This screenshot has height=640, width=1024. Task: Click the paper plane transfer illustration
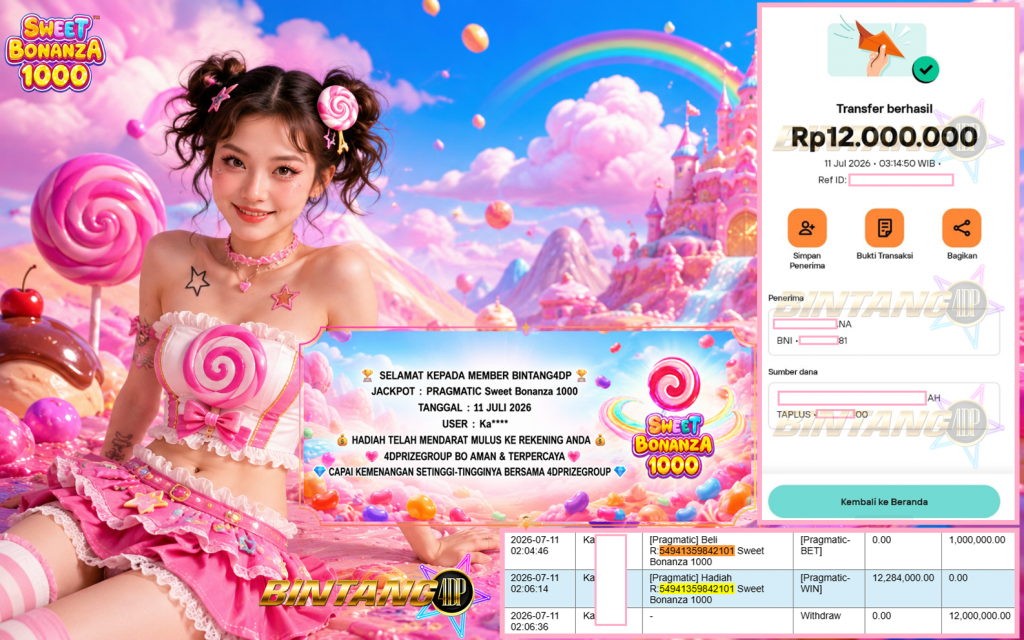(x=876, y=50)
